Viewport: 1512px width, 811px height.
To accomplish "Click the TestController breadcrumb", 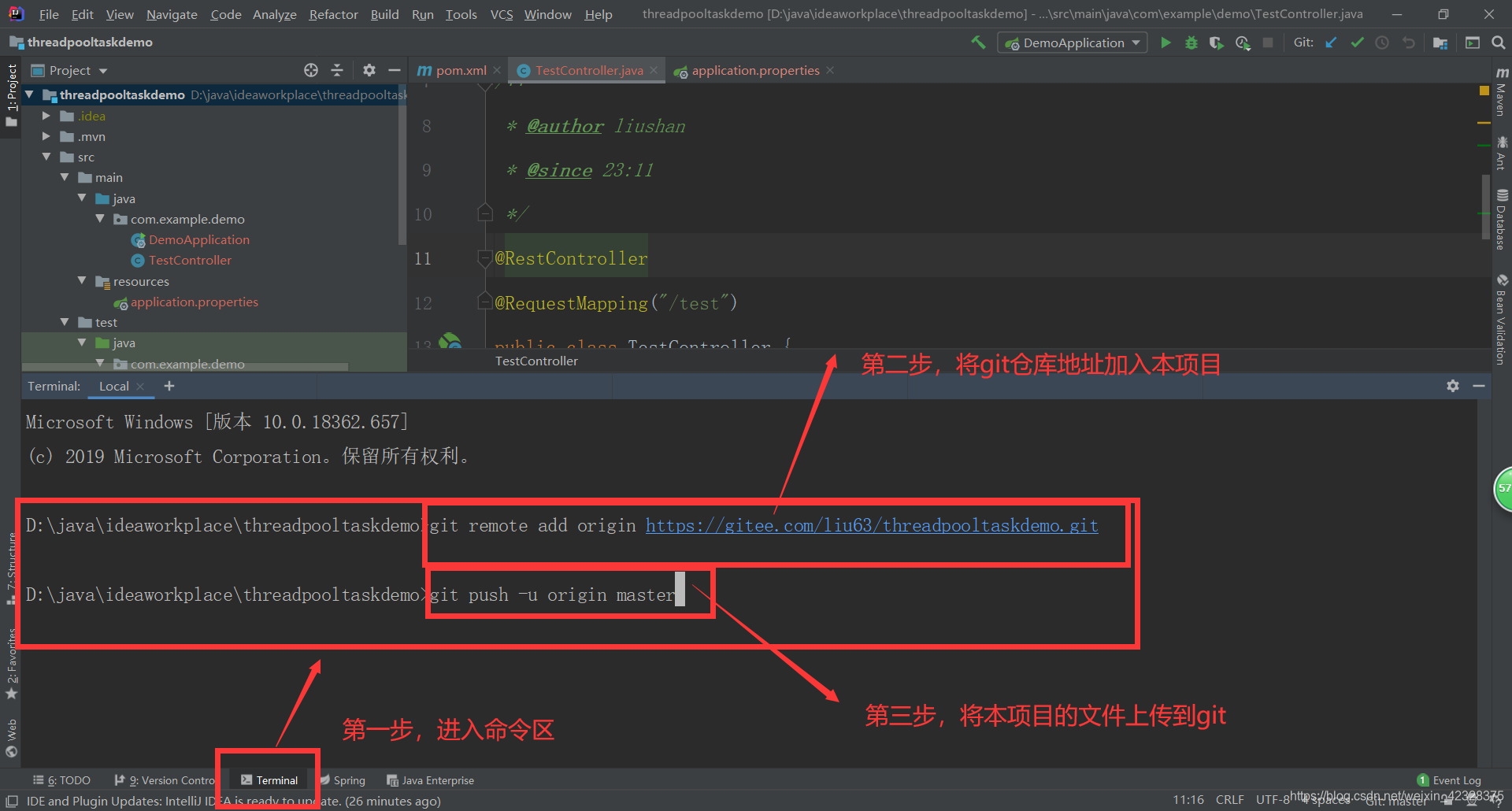I will pyautogui.click(x=536, y=361).
